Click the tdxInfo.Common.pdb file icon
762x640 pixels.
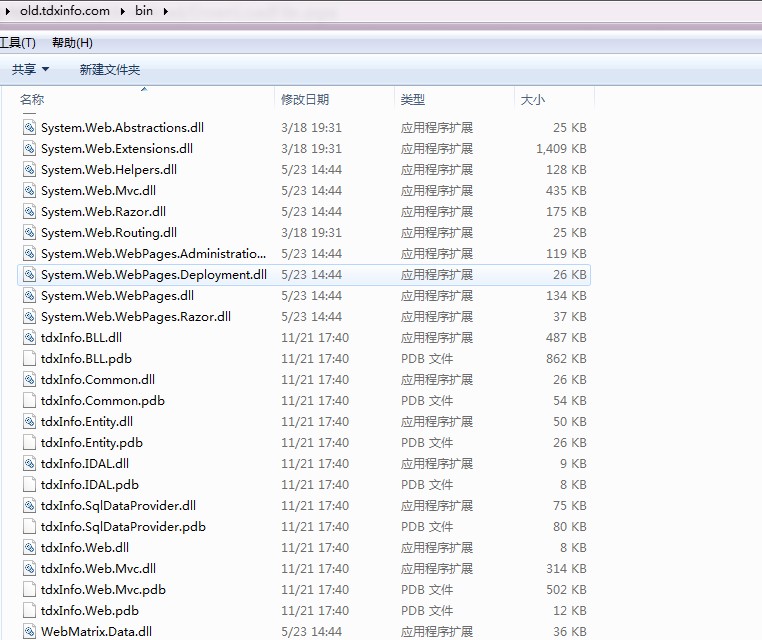pyautogui.click(x=30, y=400)
